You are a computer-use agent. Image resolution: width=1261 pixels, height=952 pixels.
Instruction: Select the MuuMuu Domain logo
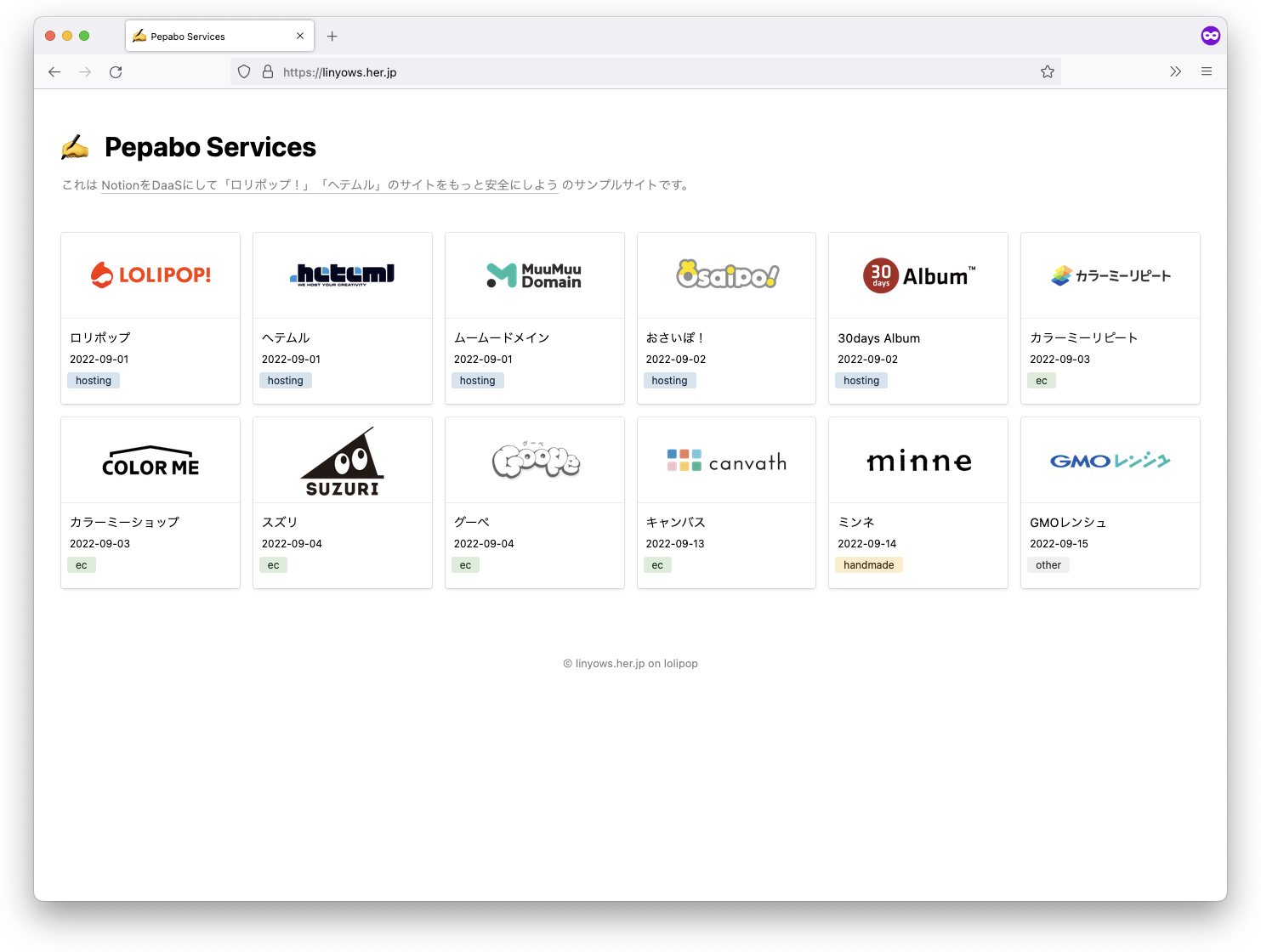pyautogui.click(x=534, y=275)
